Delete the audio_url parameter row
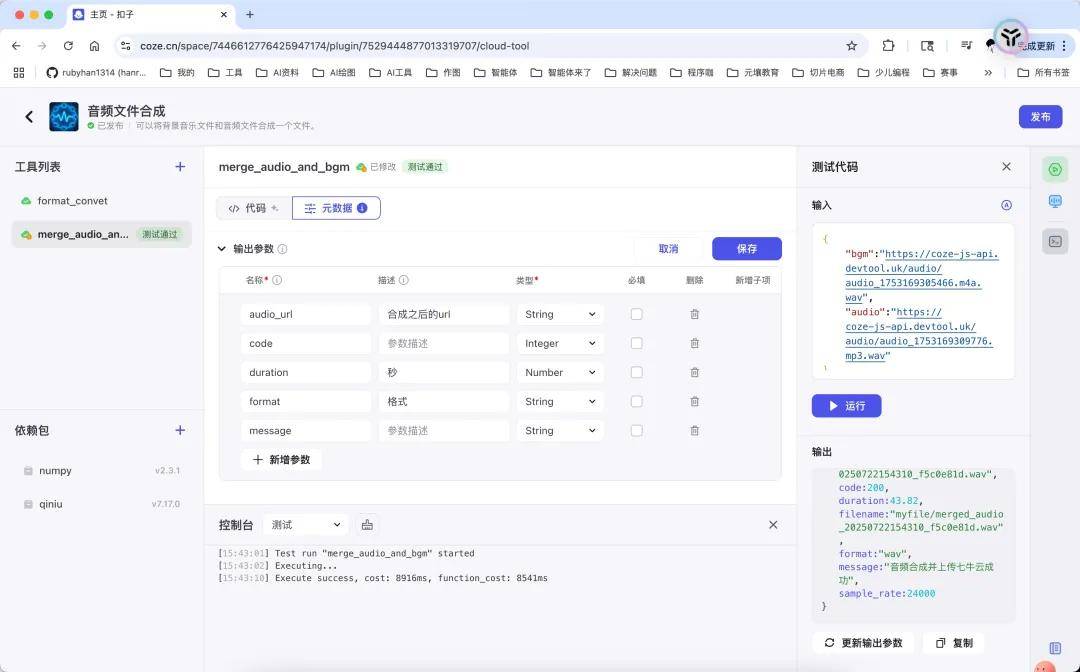1080x672 pixels. [x=694, y=314]
